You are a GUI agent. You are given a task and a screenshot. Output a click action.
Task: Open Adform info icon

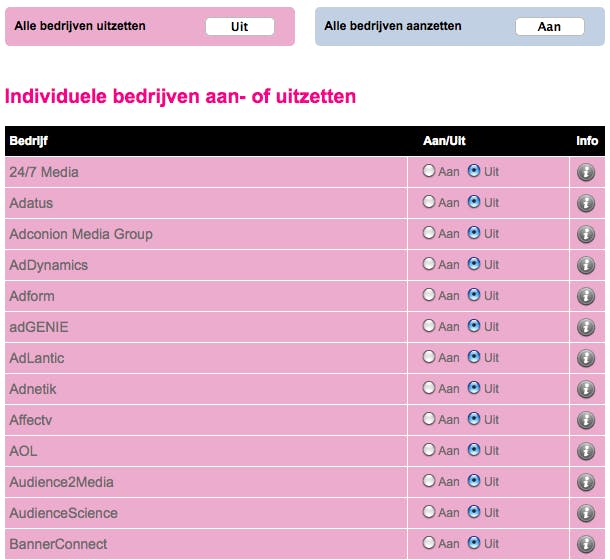[585, 296]
